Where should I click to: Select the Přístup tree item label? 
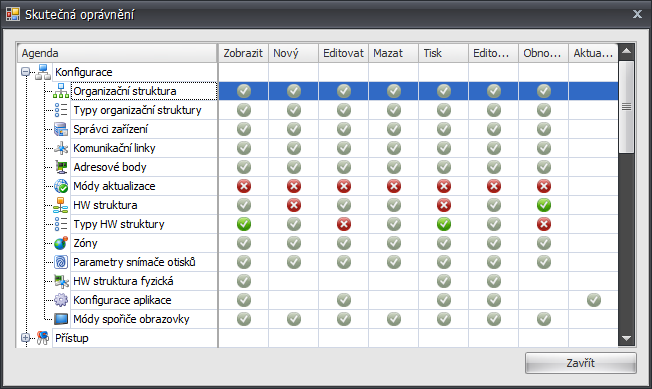point(72,338)
